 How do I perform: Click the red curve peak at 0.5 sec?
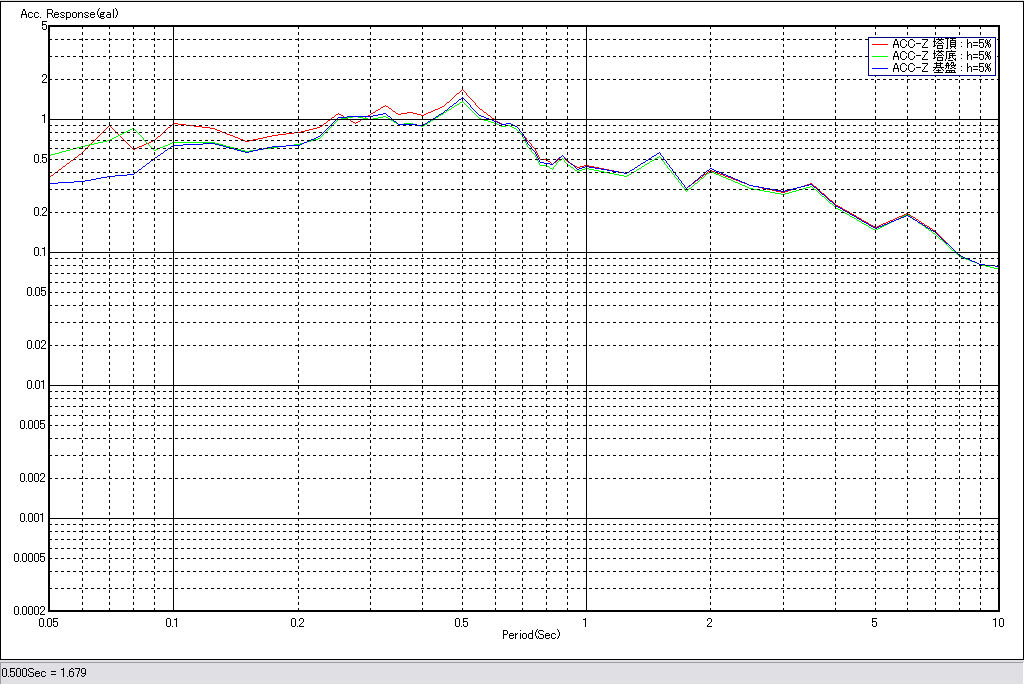[462, 90]
